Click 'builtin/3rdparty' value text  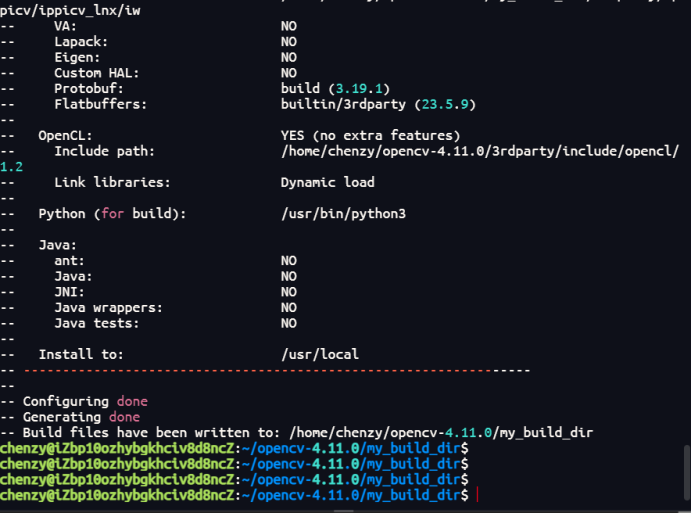343,104
